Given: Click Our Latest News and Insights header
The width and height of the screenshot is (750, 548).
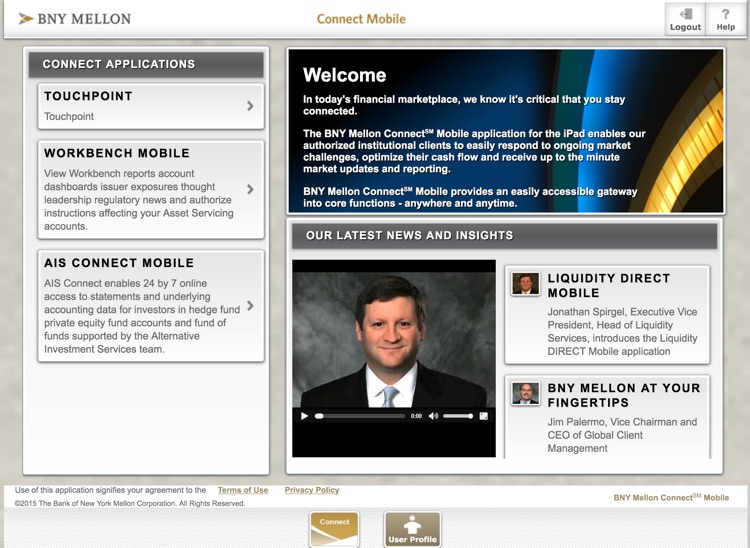Looking at the screenshot, I should [x=505, y=236].
